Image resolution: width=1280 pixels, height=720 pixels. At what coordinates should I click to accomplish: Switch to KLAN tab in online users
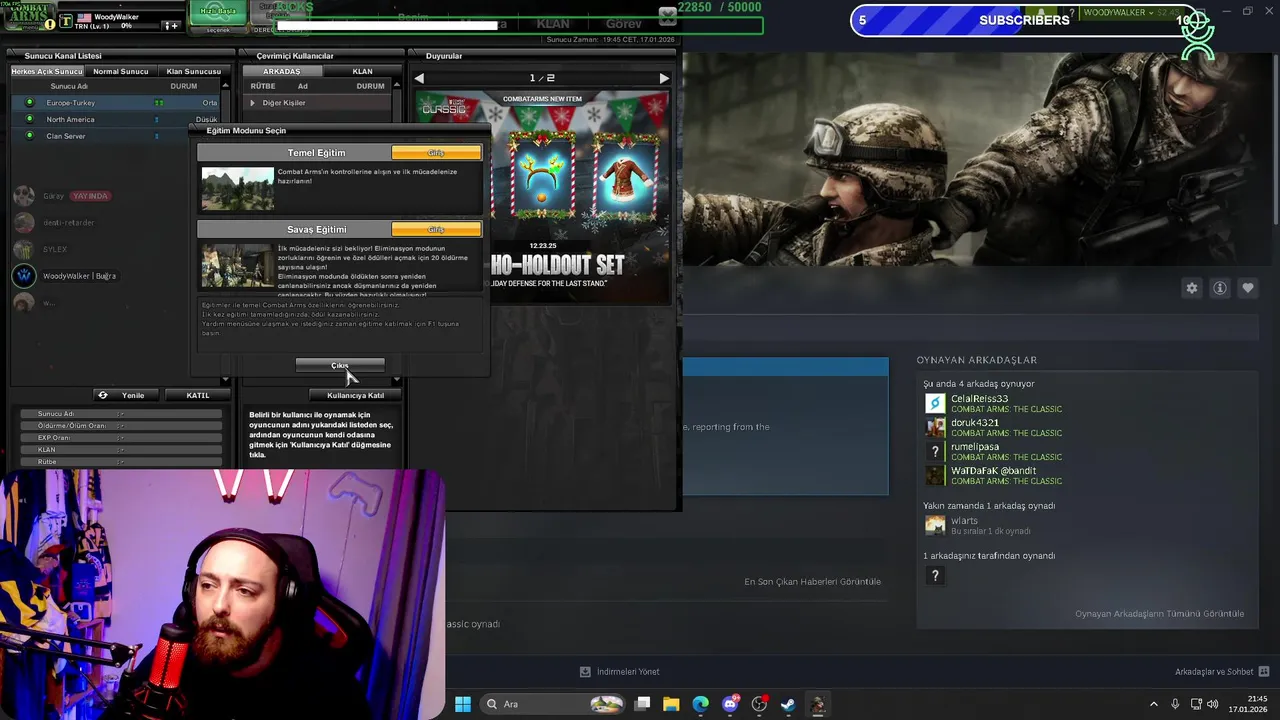pos(362,71)
